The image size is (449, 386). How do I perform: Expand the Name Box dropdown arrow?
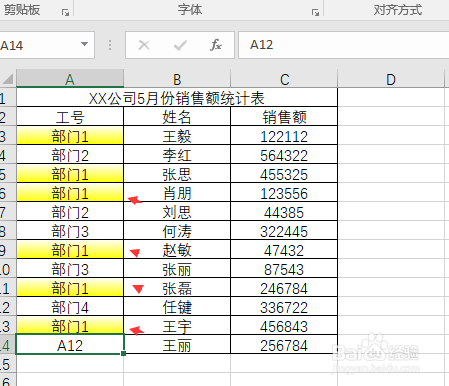85,44
